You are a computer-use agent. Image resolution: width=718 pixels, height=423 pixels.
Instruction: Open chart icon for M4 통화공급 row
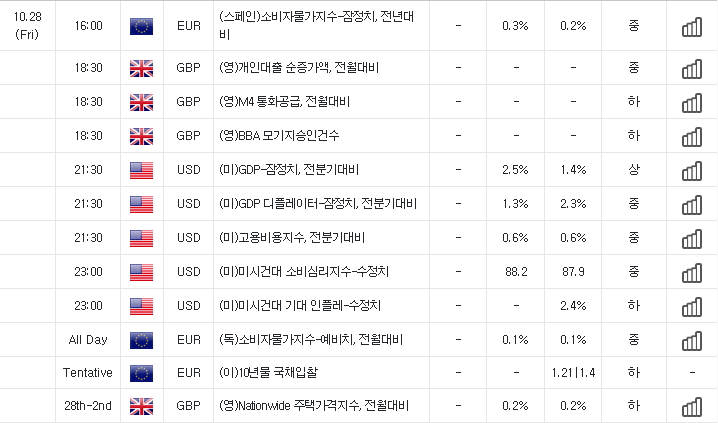click(x=692, y=103)
